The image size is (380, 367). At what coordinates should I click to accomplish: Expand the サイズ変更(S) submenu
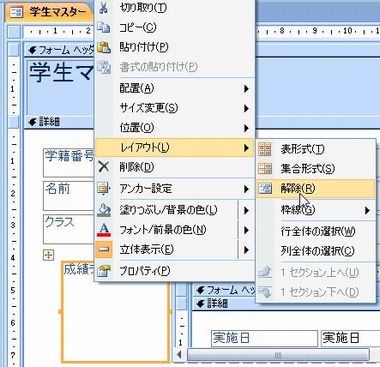tap(175, 108)
